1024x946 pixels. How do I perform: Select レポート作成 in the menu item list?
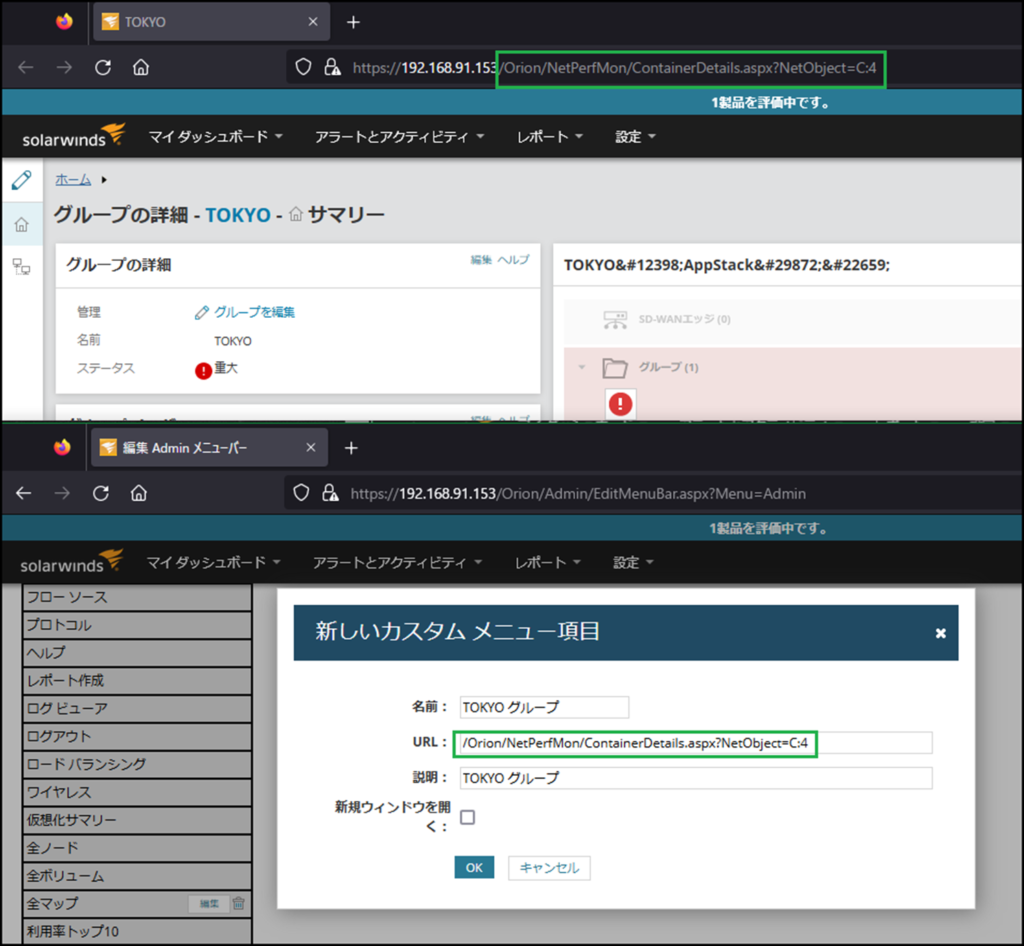(x=137, y=680)
